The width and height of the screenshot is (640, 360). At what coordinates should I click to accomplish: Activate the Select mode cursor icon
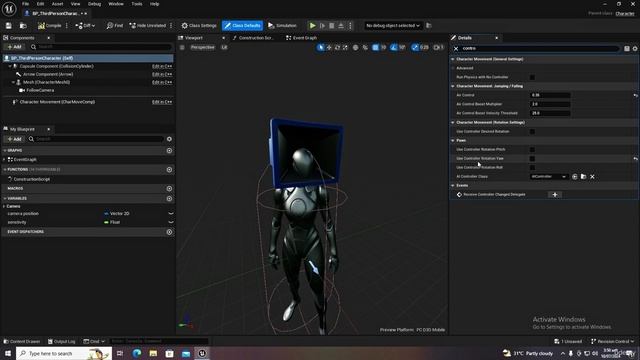pyautogui.click(x=321, y=48)
